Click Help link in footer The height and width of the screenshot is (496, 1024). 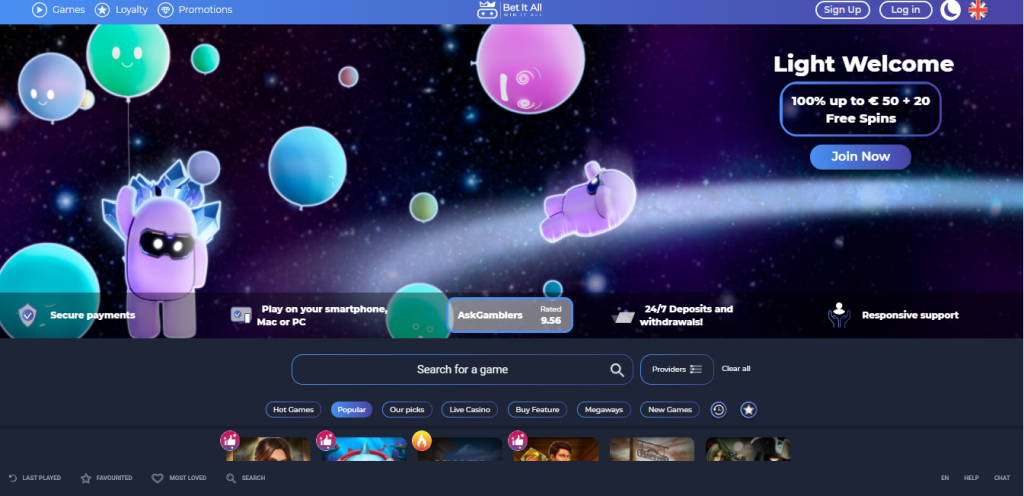click(x=971, y=478)
